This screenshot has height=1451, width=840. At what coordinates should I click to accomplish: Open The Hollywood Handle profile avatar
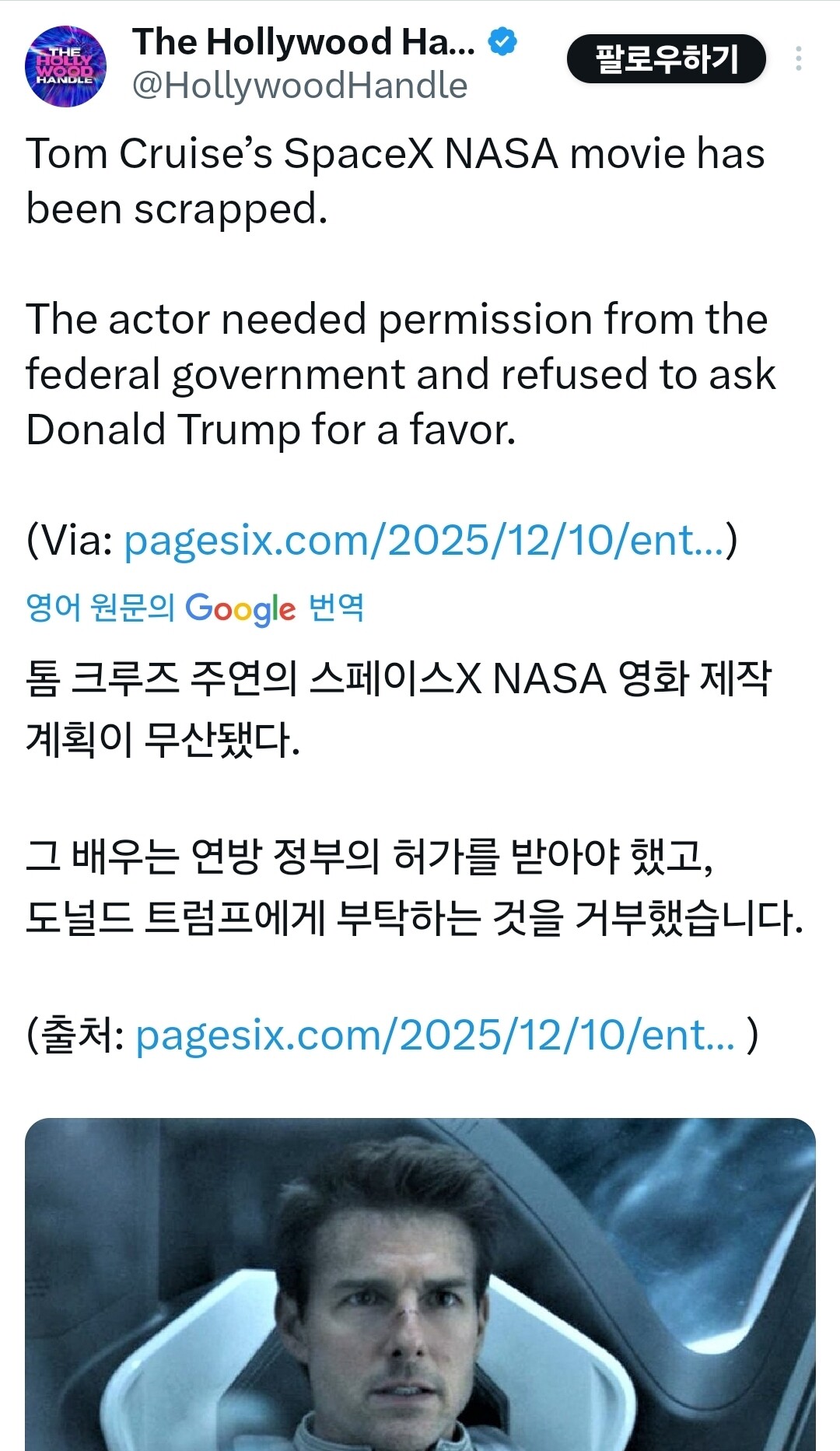(x=65, y=66)
